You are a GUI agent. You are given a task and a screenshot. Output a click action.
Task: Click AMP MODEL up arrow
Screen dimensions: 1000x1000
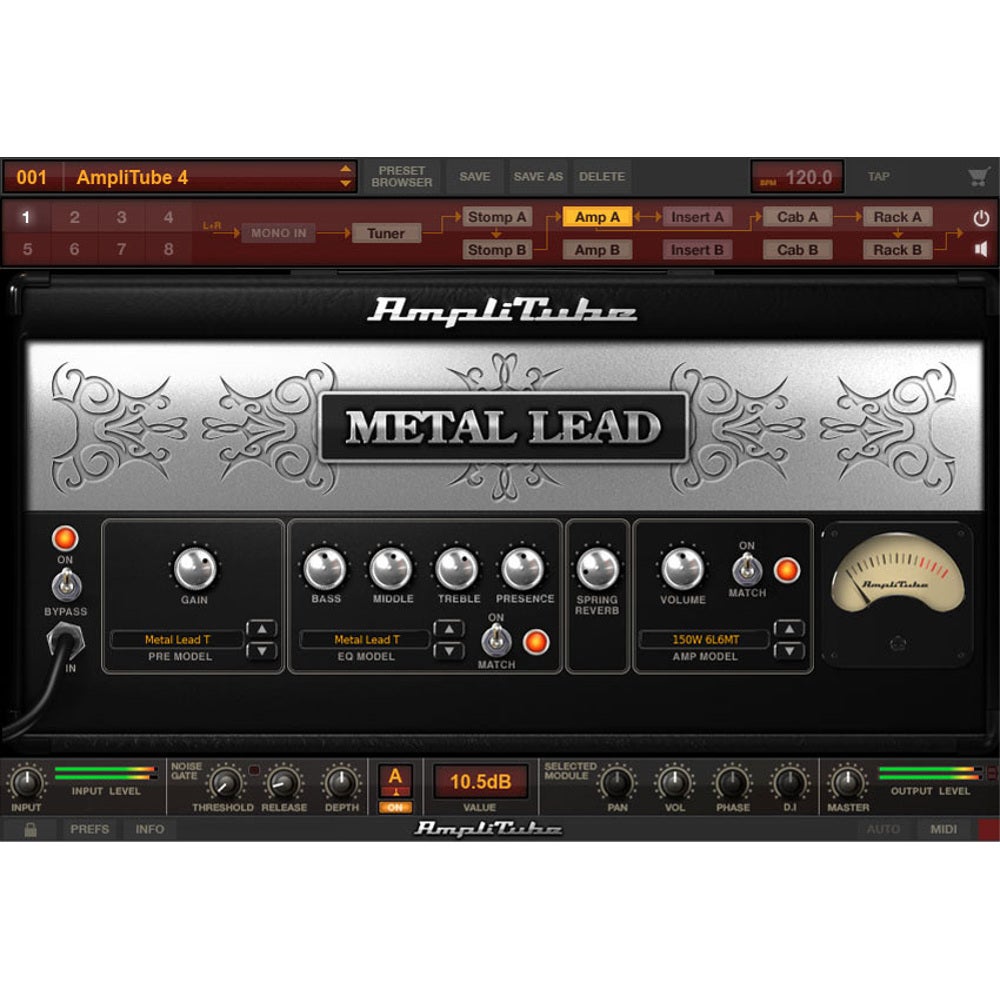(x=790, y=629)
